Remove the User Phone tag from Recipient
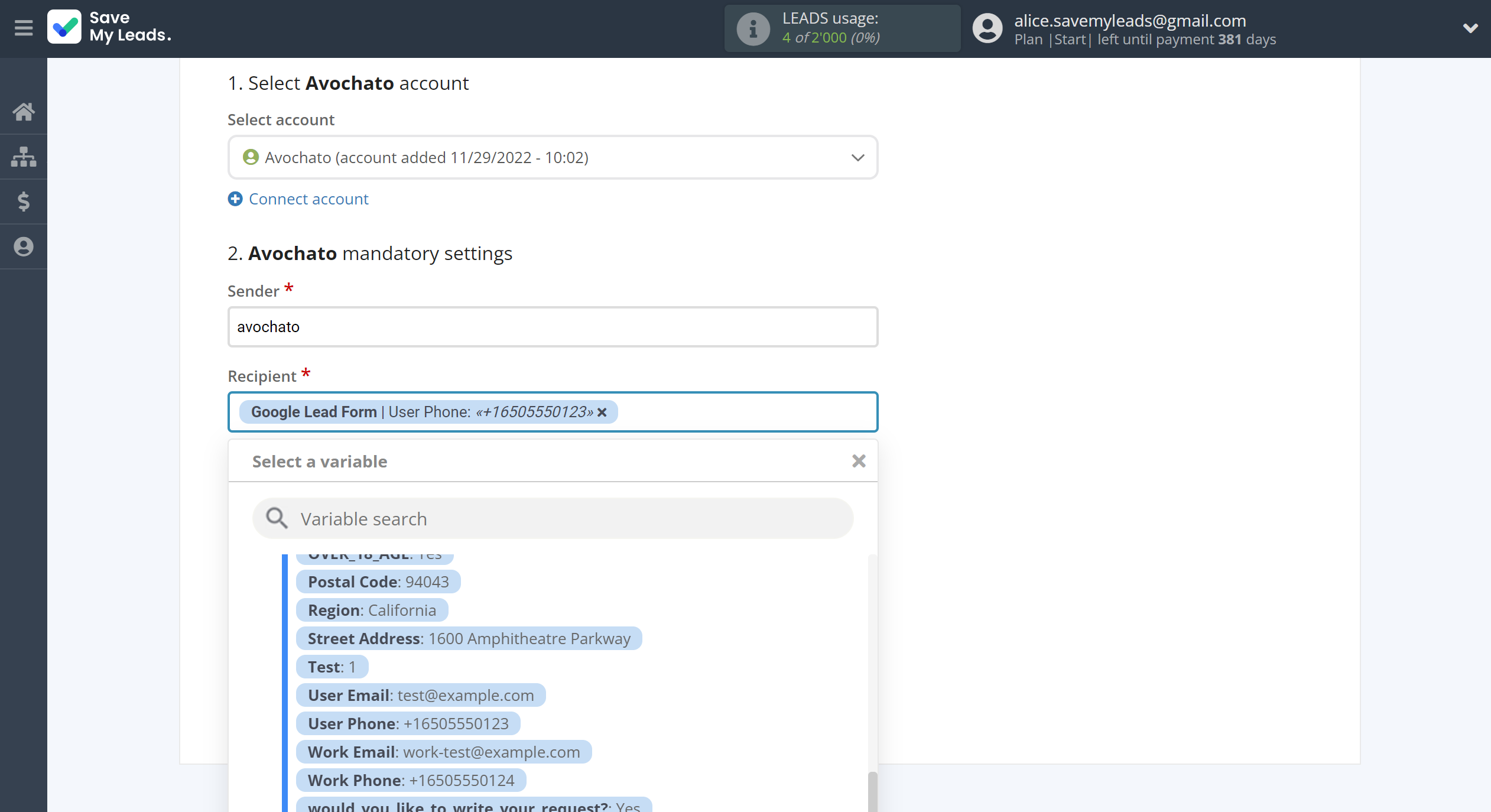 pyautogui.click(x=602, y=413)
